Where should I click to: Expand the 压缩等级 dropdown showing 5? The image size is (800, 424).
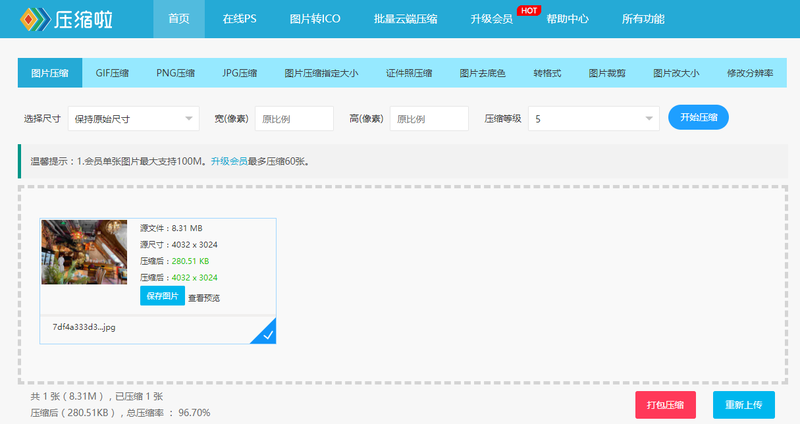(594, 118)
